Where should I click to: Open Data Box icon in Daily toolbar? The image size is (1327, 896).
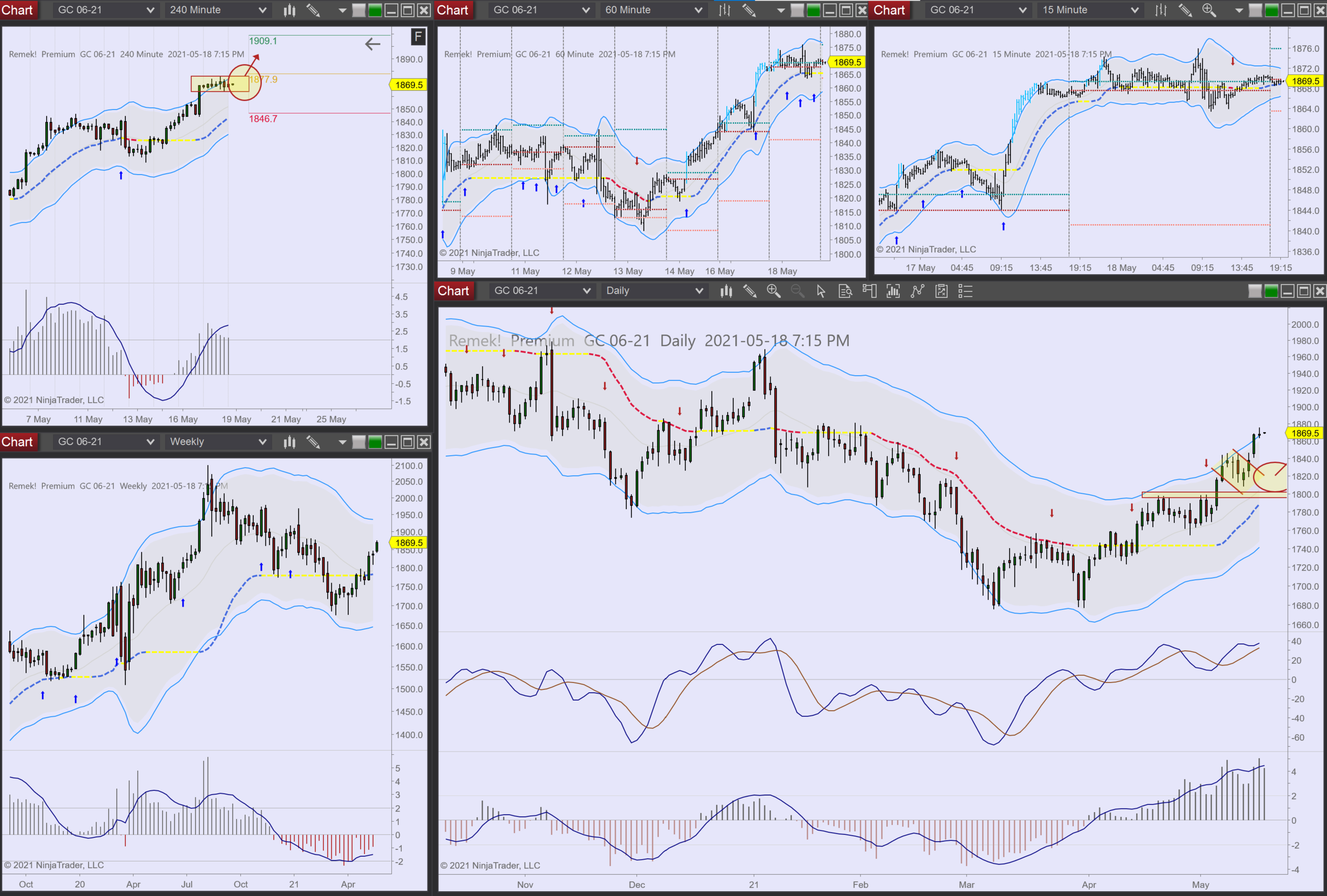coord(845,291)
